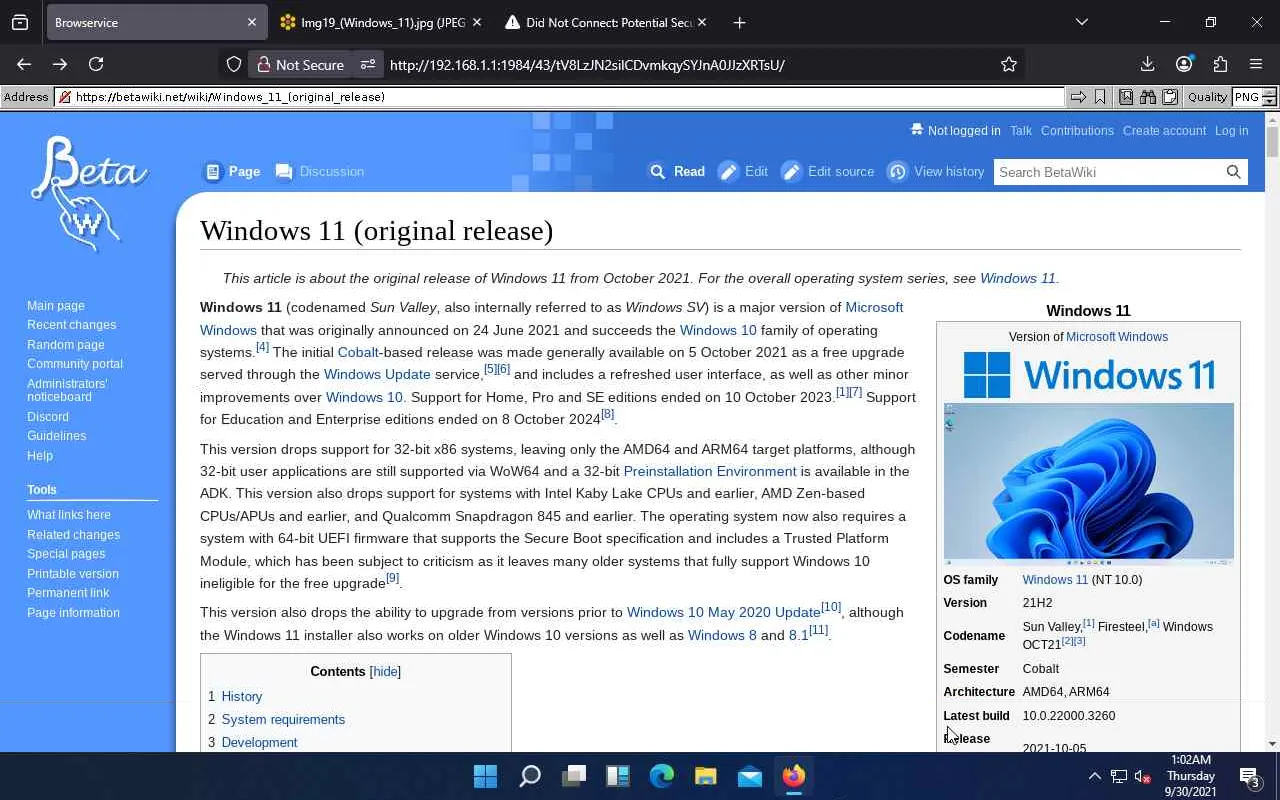Viewport: 1280px width, 800px height.
Task: Hide the Contents box via hide link
Action: coord(385,672)
